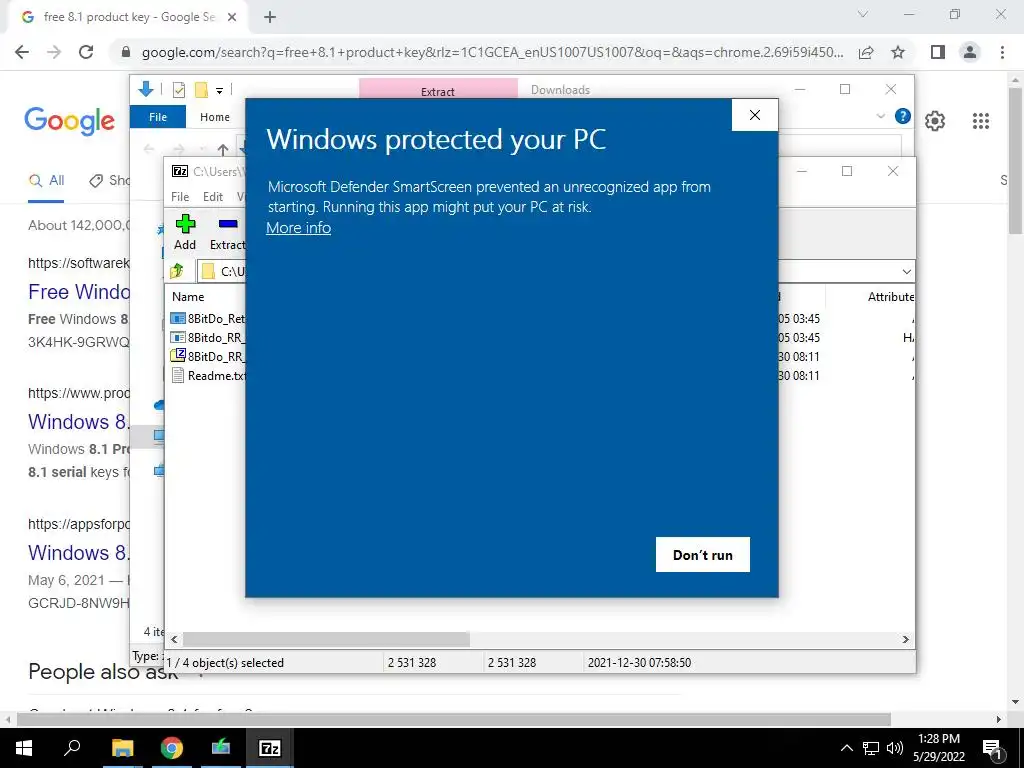Select the All search tab on Google

tap(46, 181)
